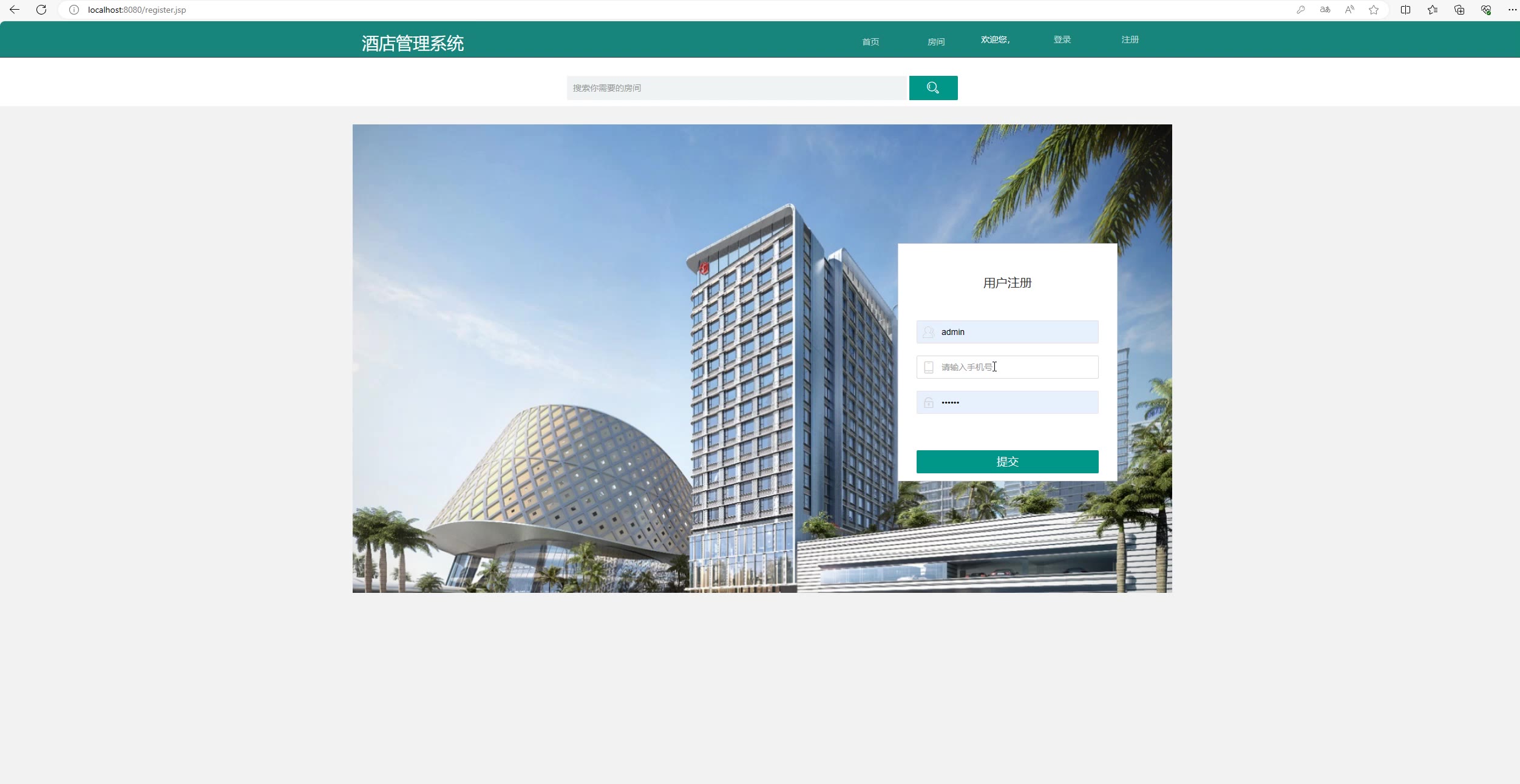Open split screen view icon
Viewport: 1520px width, 784px height.
(1405, 10)
